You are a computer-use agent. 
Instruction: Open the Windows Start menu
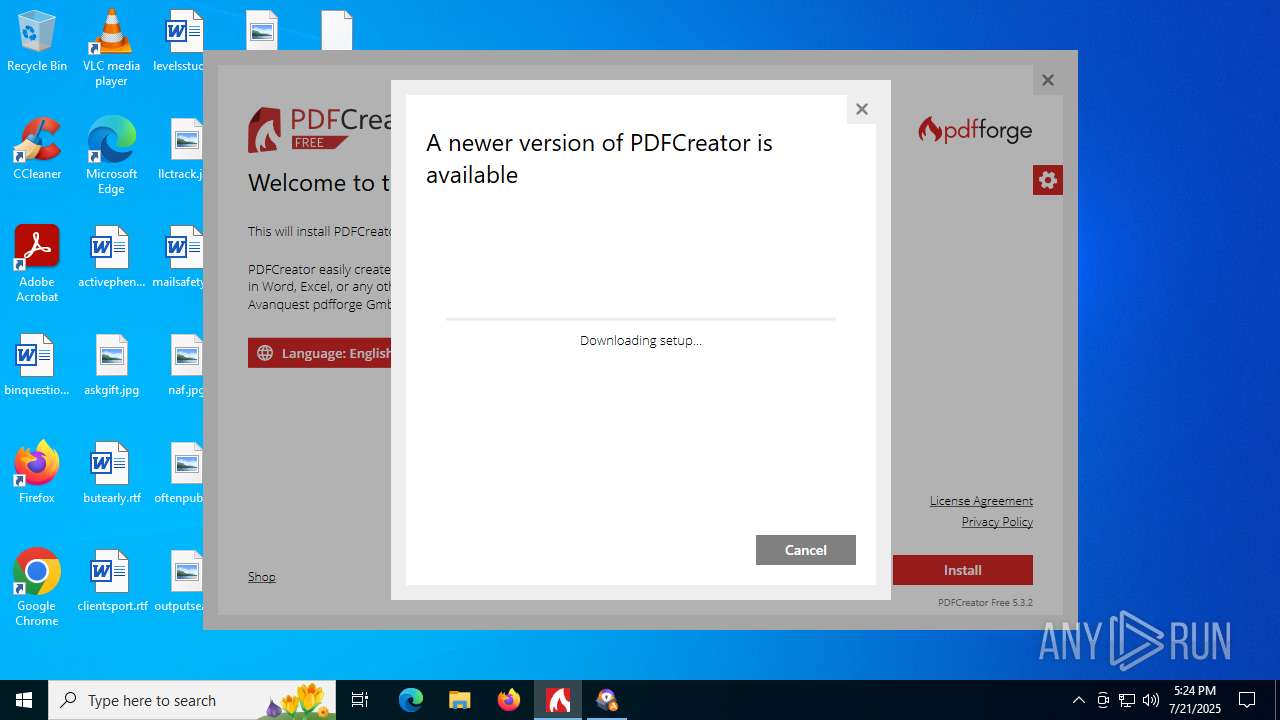[24, 700]
